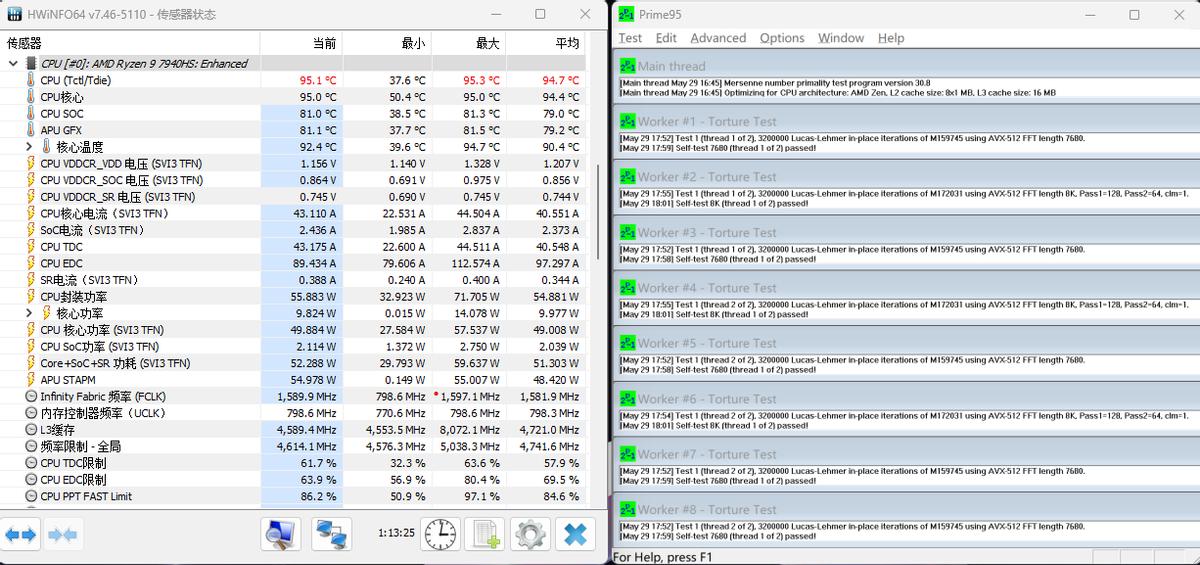This screenshot has height=565, width=1200.
Task: Click the lightning icon beside CPU TDC
Action: [30, 246]
